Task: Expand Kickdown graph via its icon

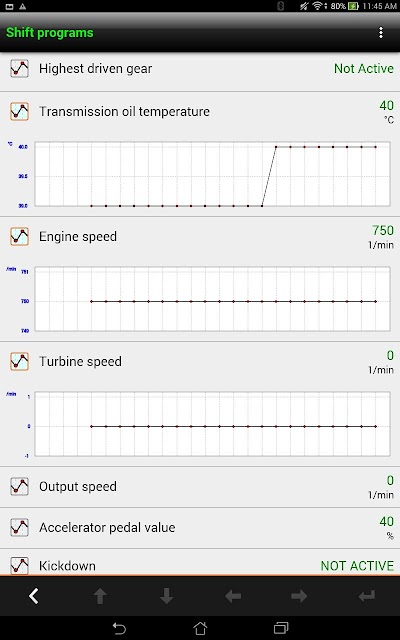Action: [19, 566]
